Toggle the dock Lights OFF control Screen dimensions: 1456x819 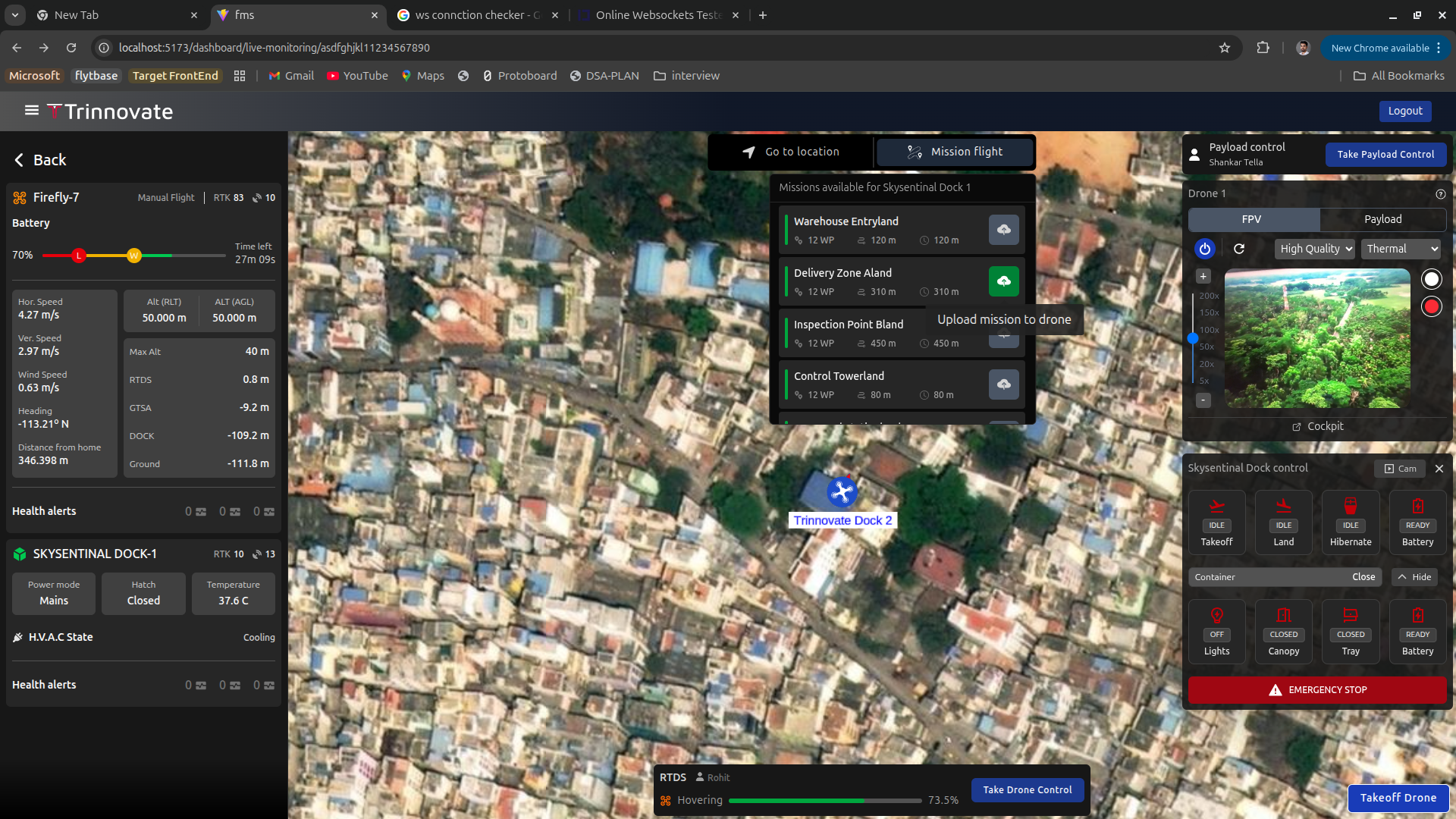(x=1216, y=631)
